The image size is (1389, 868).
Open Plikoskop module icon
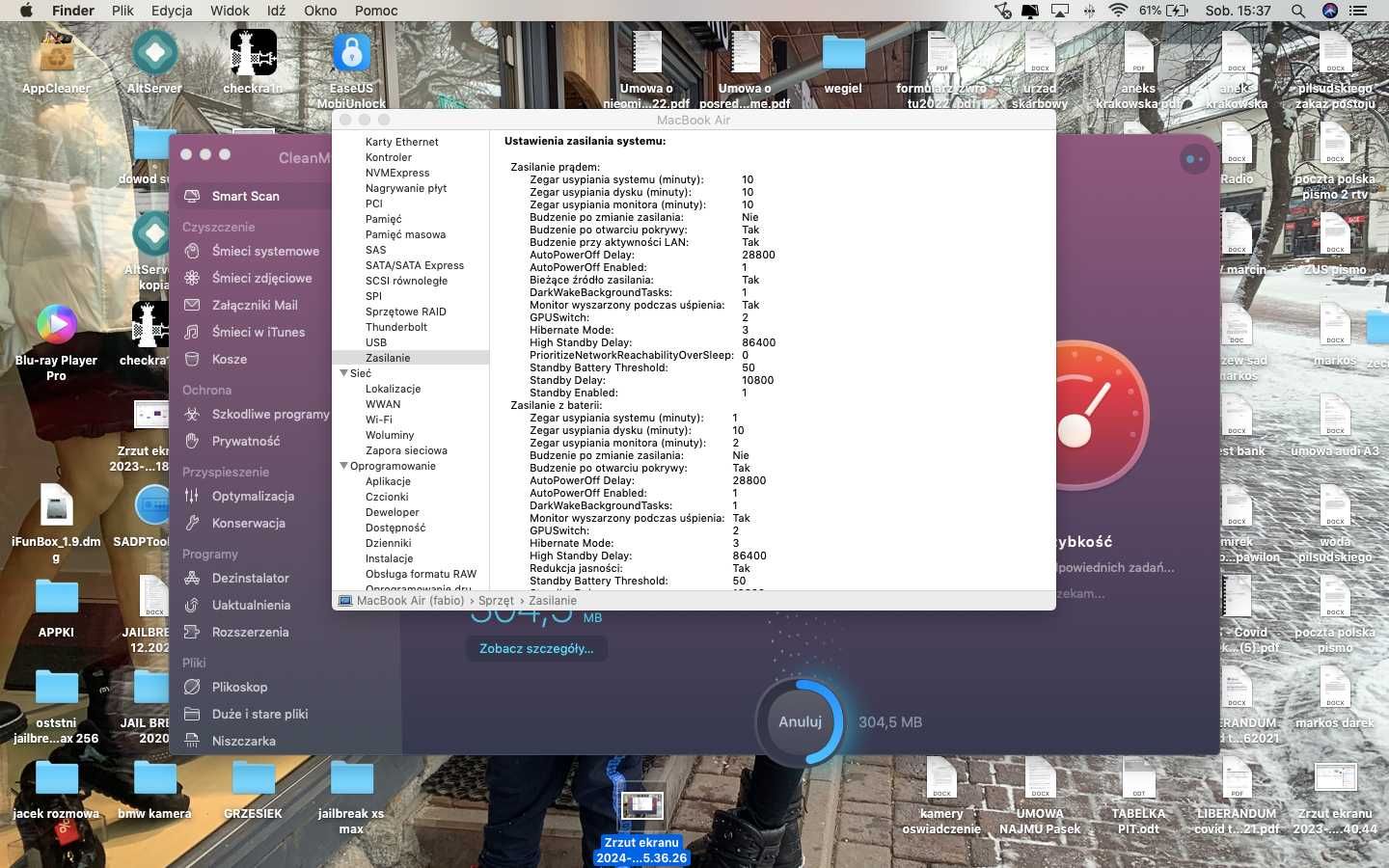tap(192, 687)
